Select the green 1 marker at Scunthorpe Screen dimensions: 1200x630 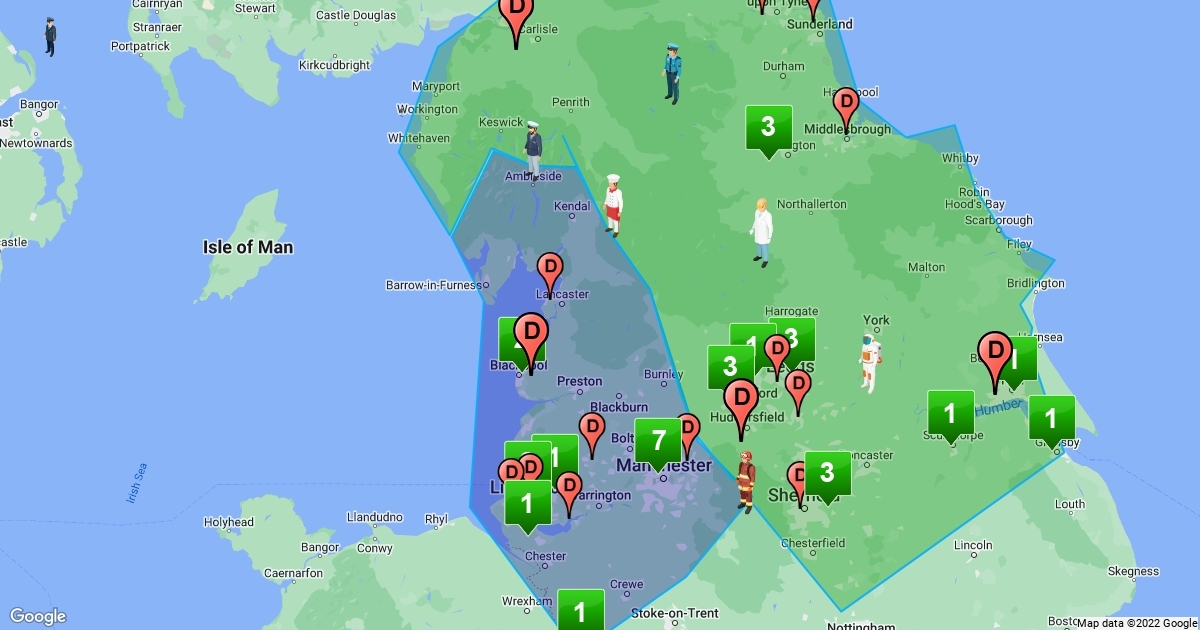click(x=951, y=412)
